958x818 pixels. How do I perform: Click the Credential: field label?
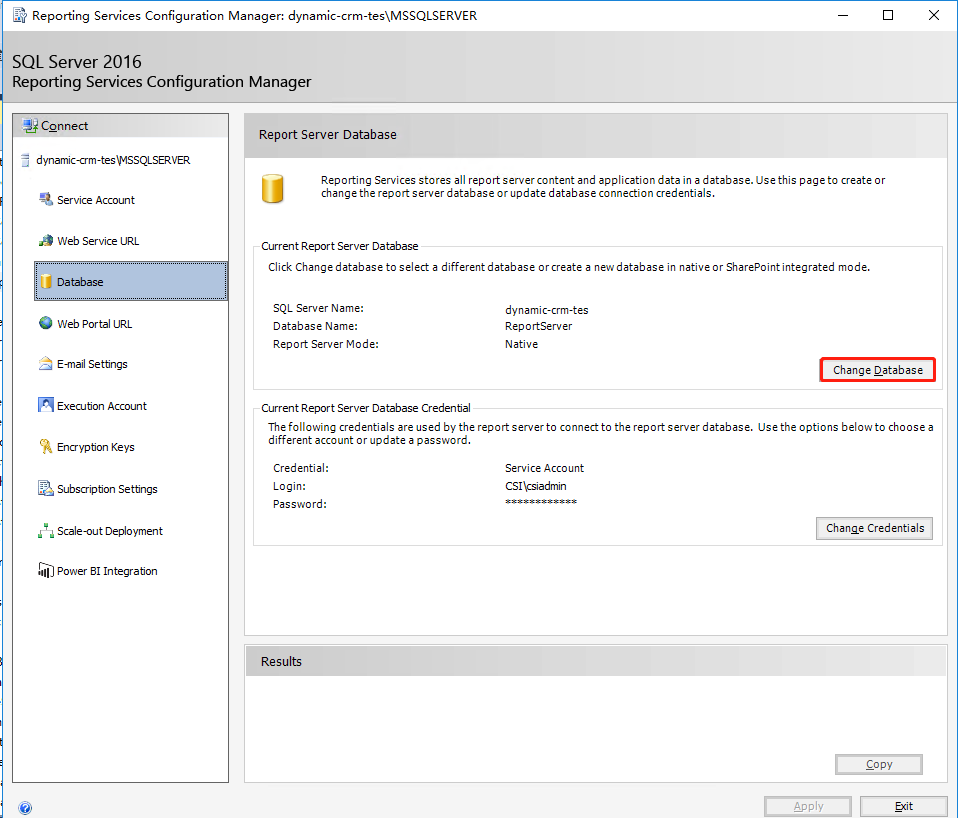pos(301,468)
